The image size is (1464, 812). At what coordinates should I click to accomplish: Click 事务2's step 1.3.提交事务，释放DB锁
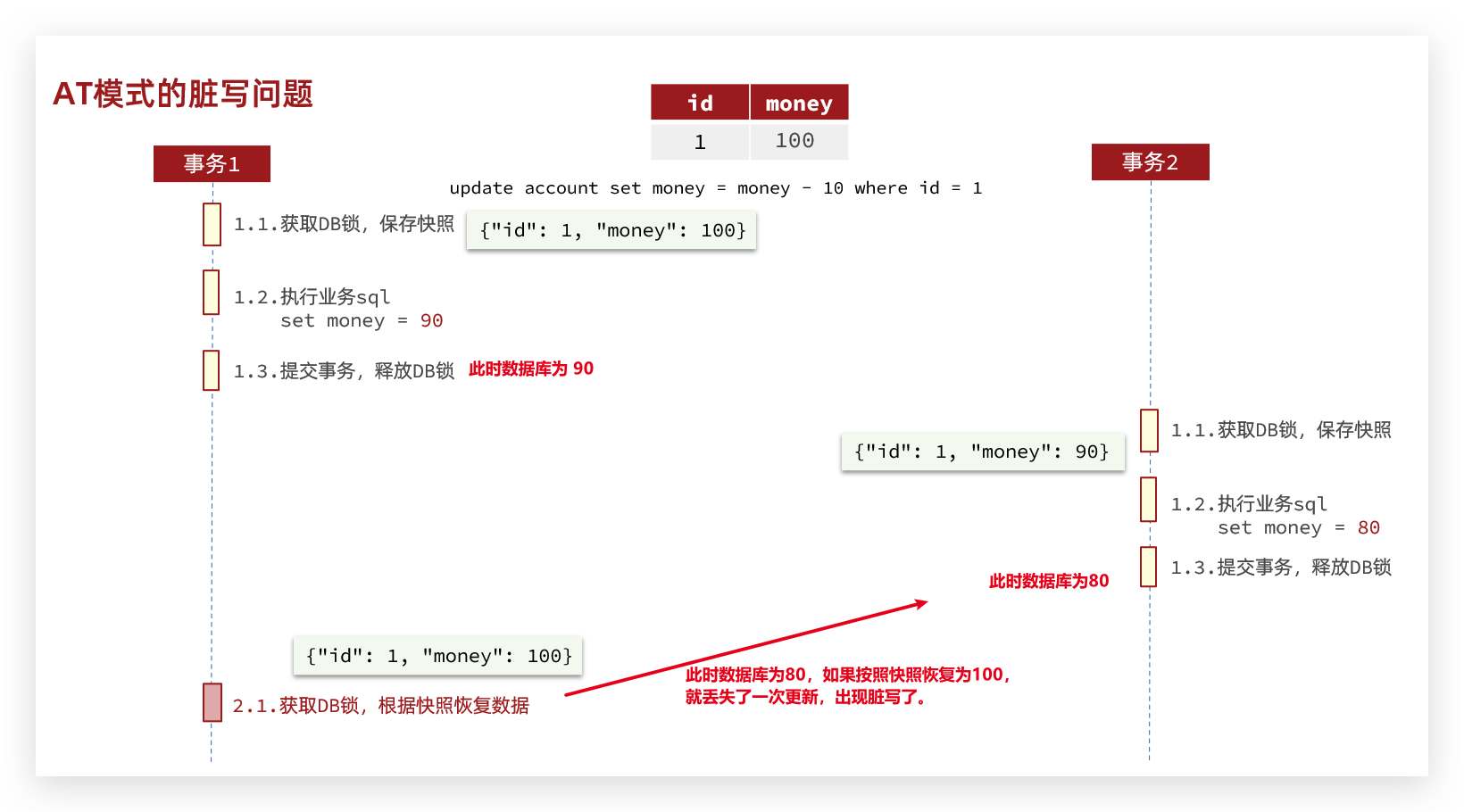point(1281,568)
